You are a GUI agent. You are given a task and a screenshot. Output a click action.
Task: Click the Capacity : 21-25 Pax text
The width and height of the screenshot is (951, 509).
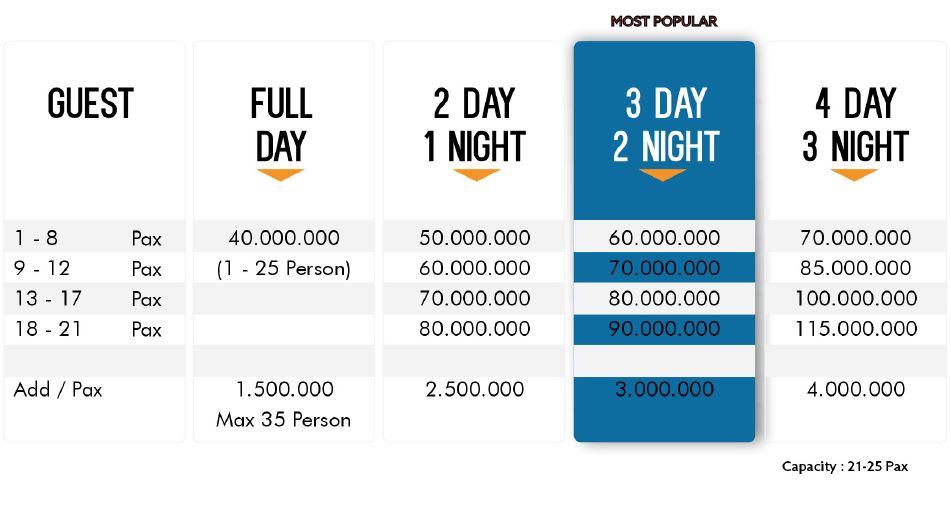(x=845, y=467)
